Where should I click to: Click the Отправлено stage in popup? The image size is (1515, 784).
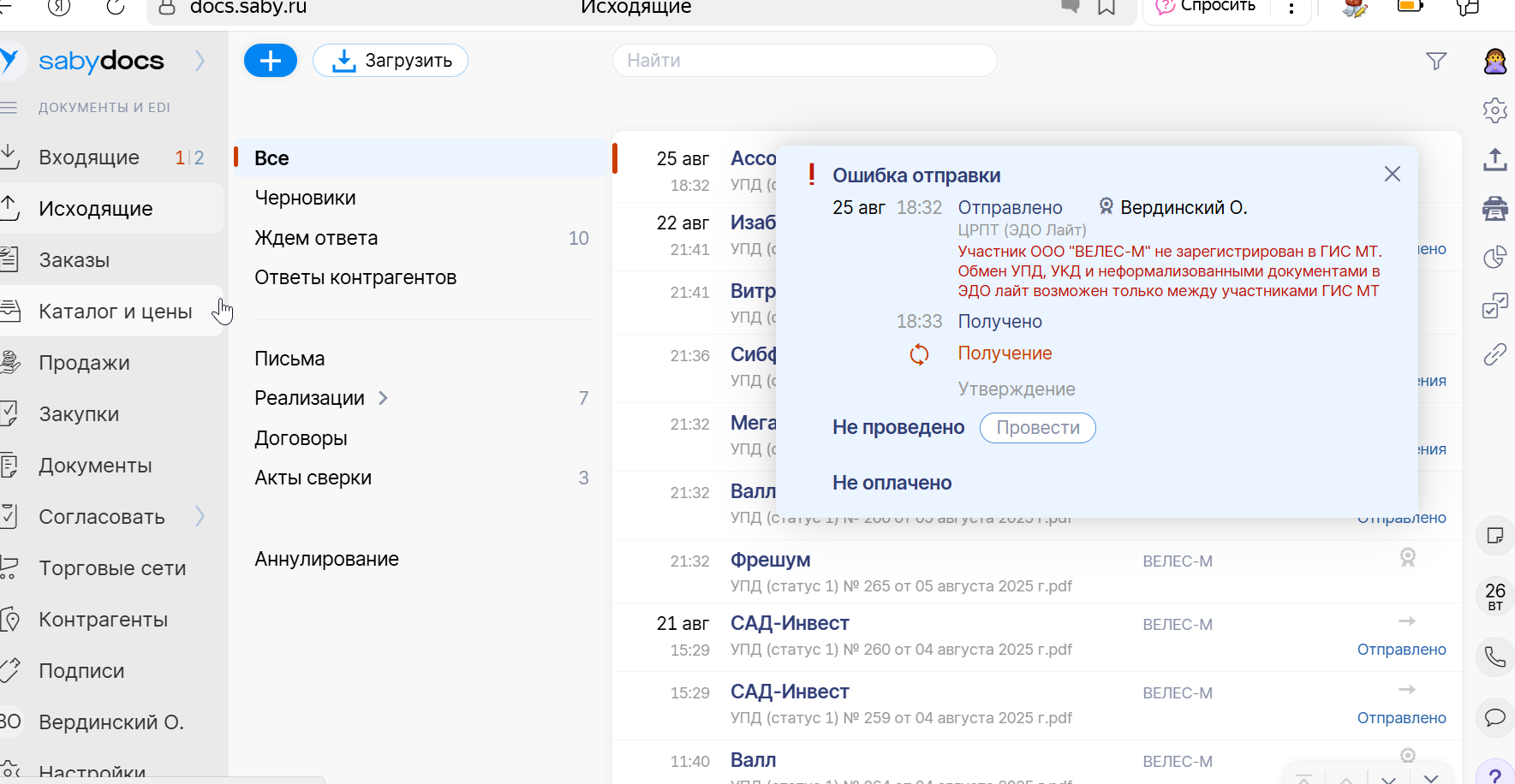pos(1010,208)
